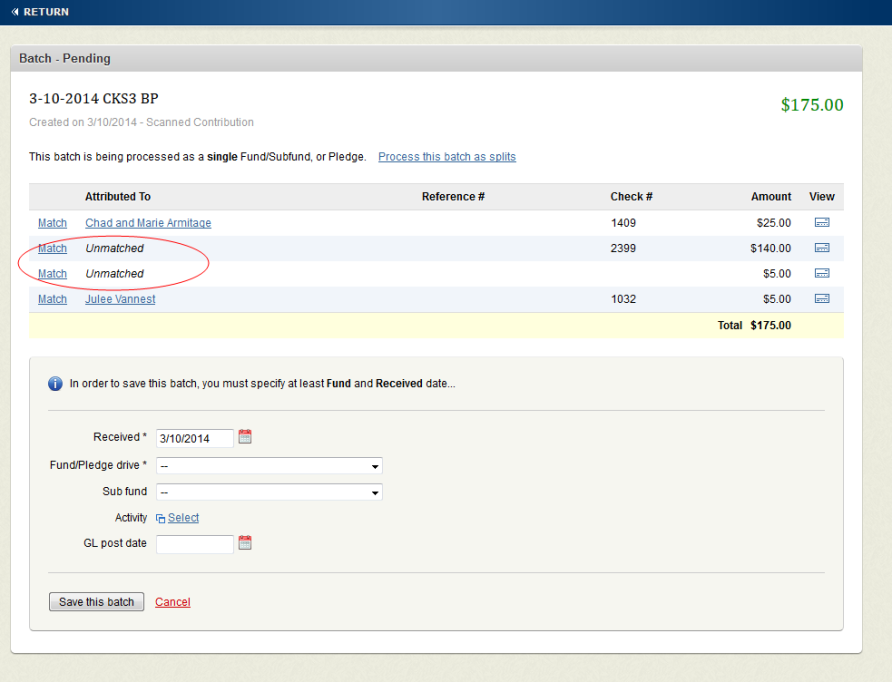
Task: Click the RETURN back arrow icon
Action: (15, 11)
